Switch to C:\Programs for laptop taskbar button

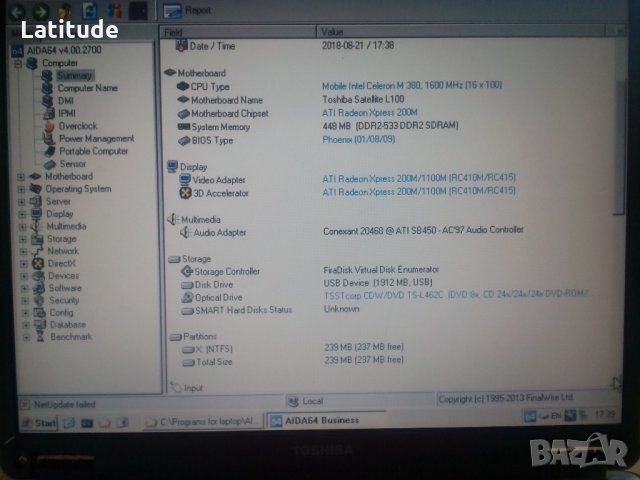203,422
